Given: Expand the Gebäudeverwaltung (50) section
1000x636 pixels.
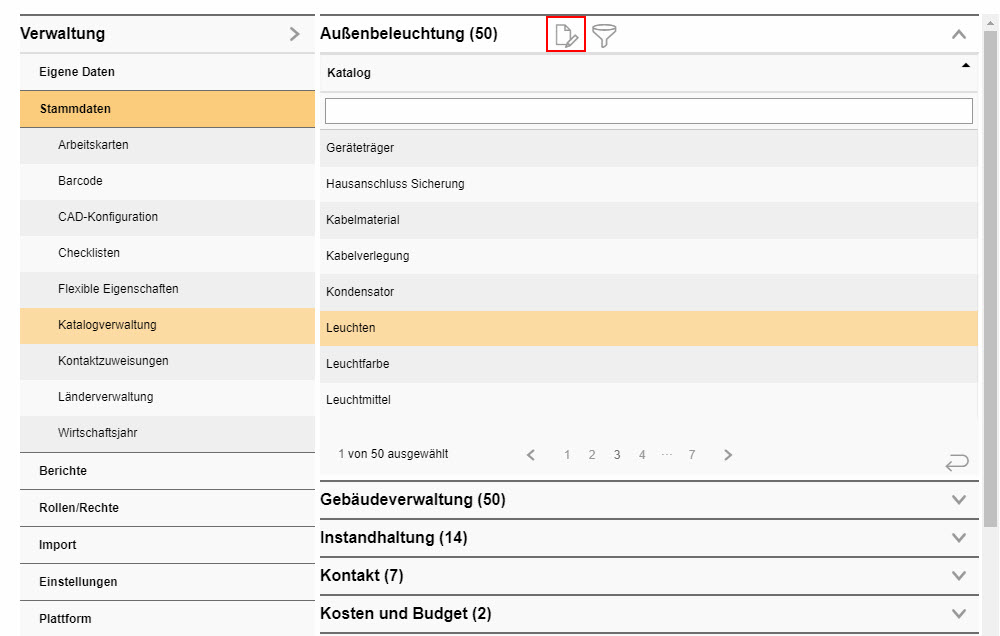Looking at the screenshot, I should point(958,499).
